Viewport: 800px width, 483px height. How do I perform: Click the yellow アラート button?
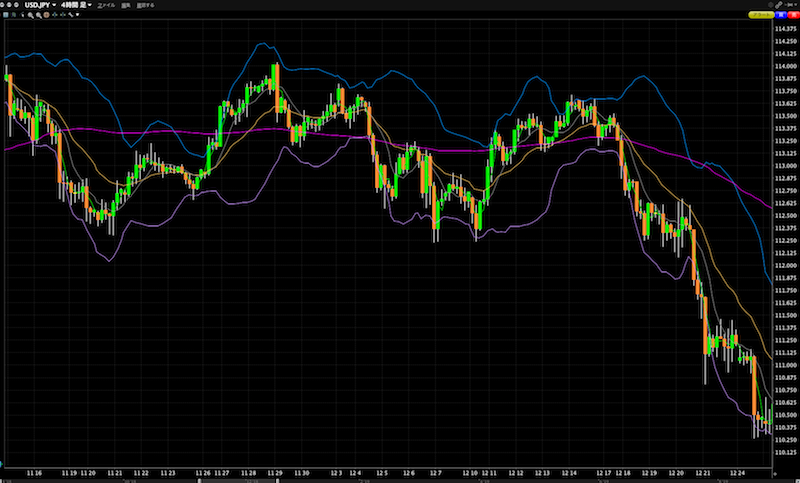[762, 16]
